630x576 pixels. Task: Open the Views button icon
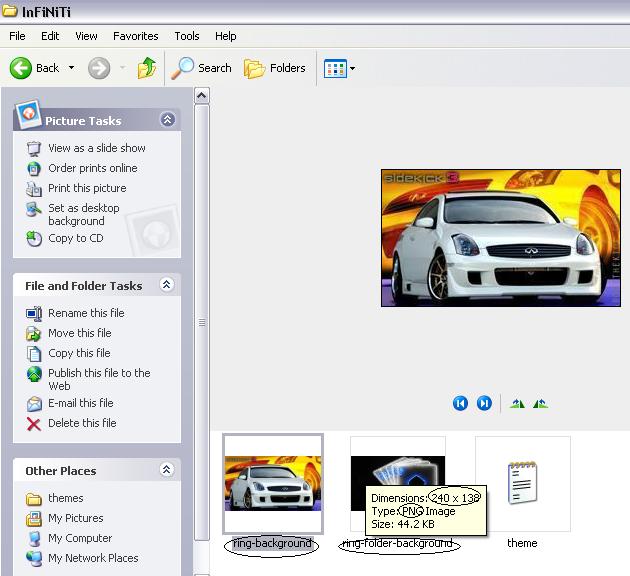[335, 68]
